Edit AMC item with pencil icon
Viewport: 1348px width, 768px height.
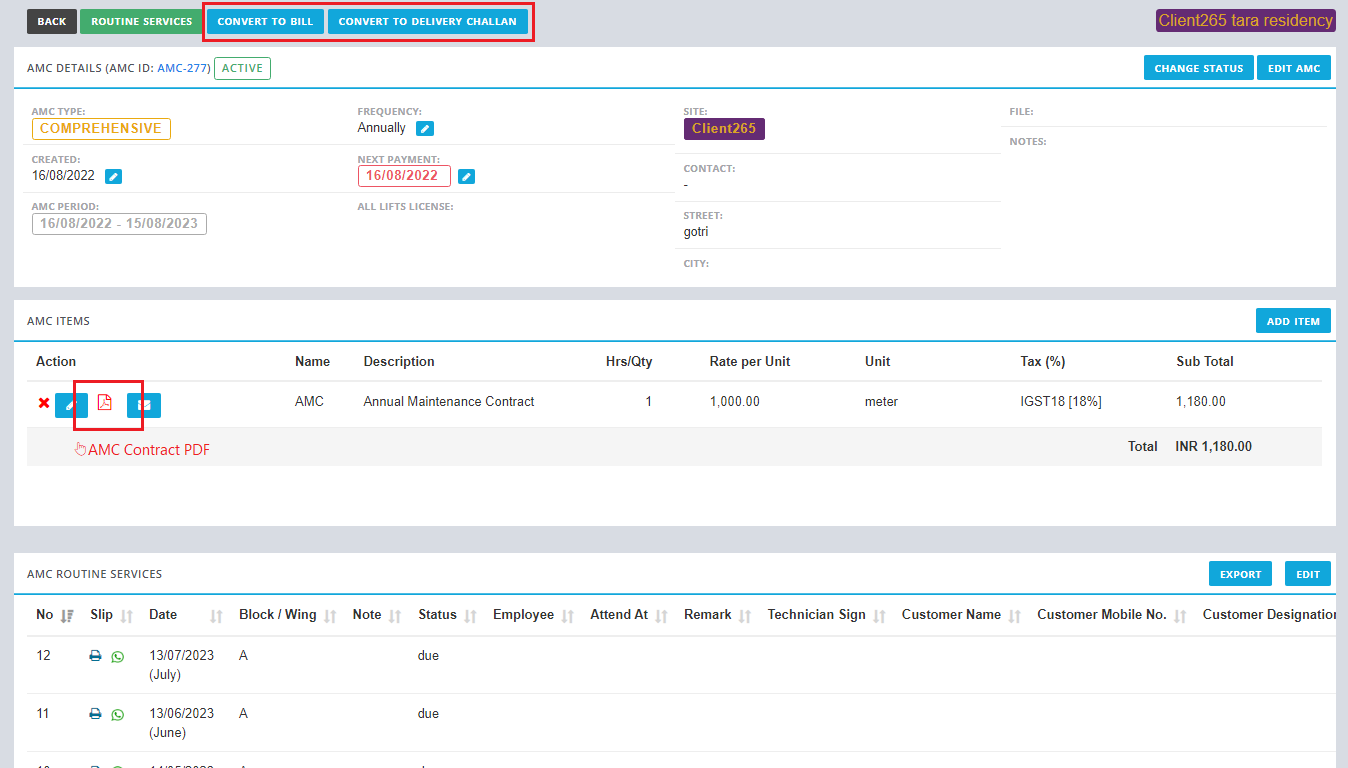click(71, 405)
